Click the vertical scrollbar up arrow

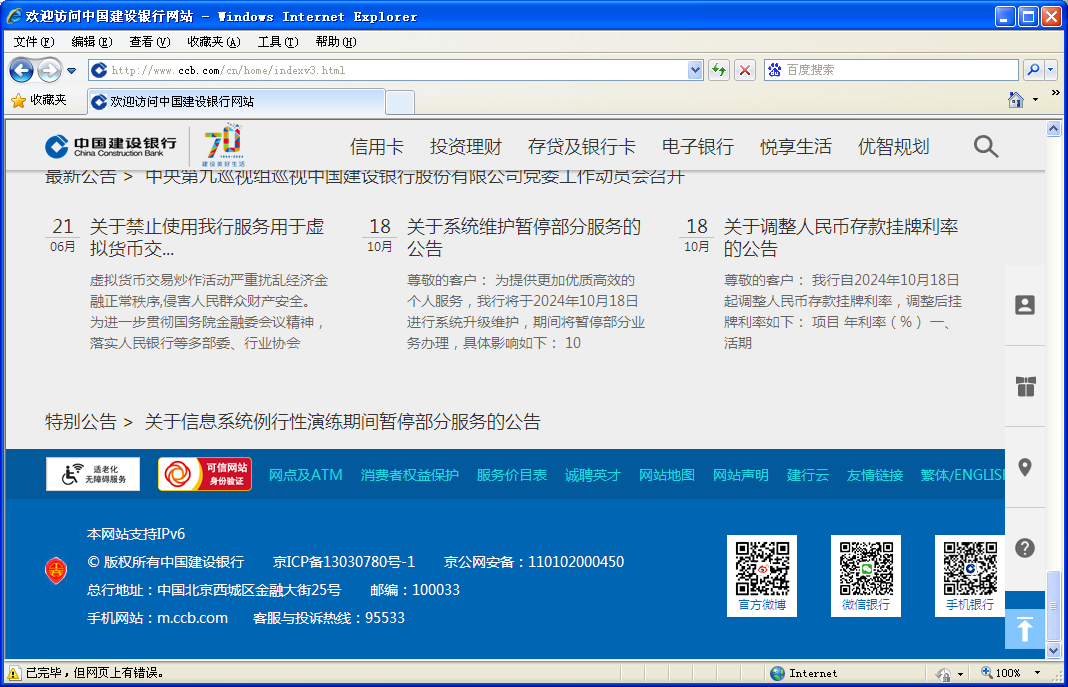[1053, 129]
